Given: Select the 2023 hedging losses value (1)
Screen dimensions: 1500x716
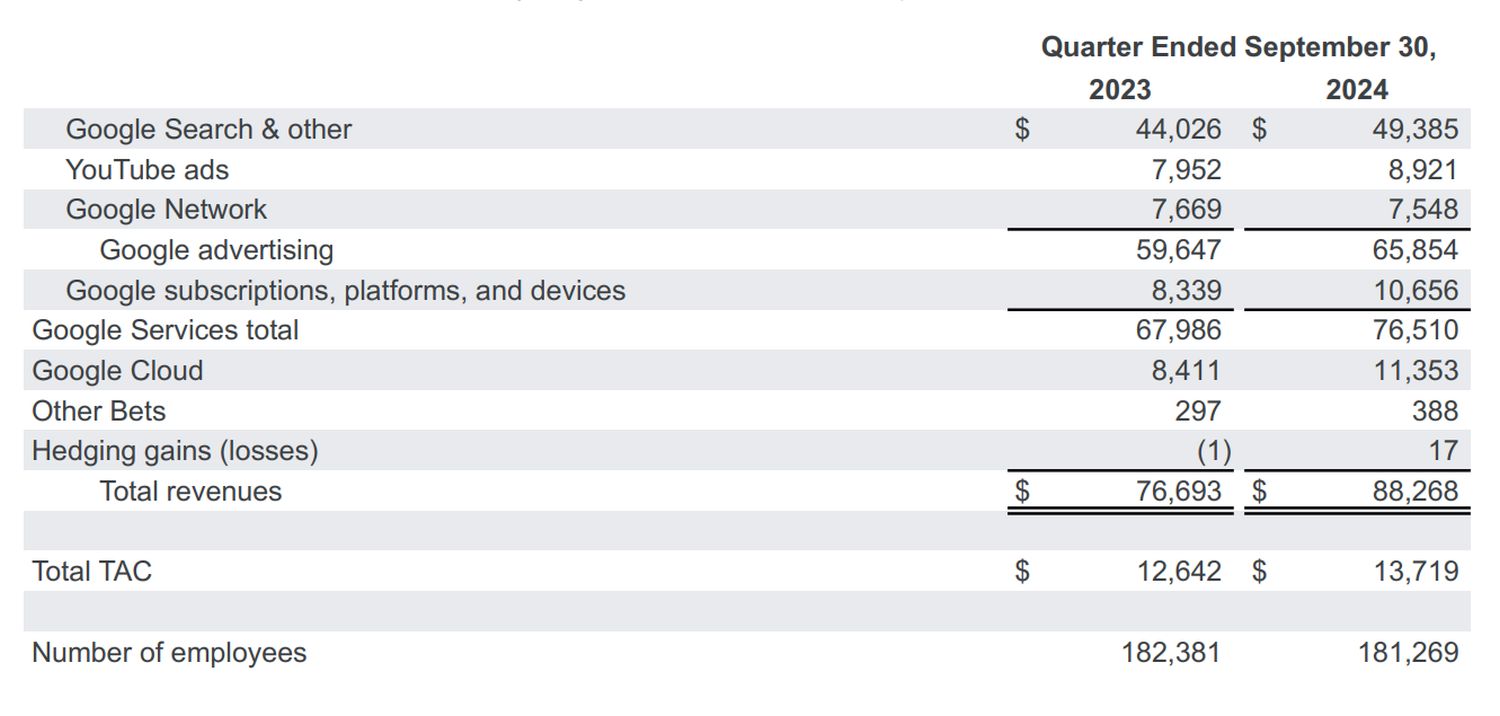Looking at the screenshot, I should point(1213,451).
